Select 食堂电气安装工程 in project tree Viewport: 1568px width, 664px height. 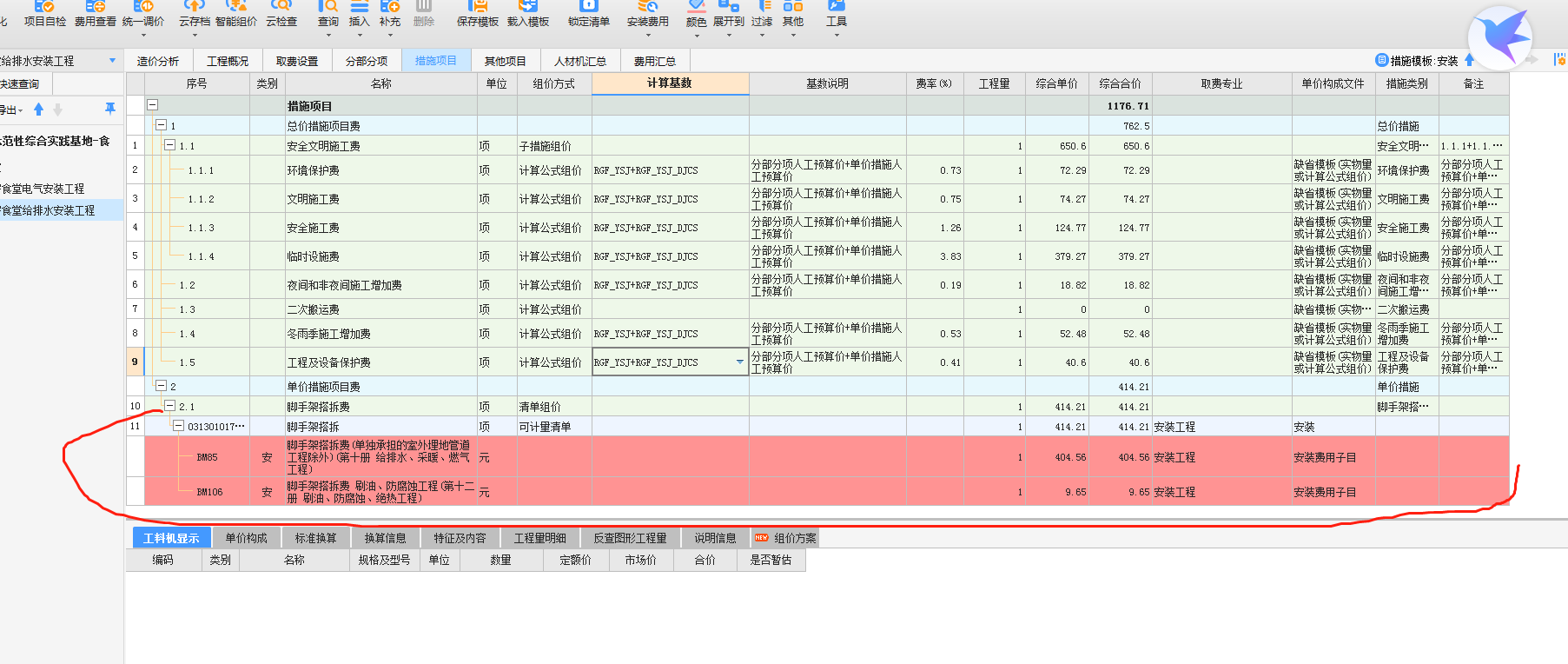43,189
